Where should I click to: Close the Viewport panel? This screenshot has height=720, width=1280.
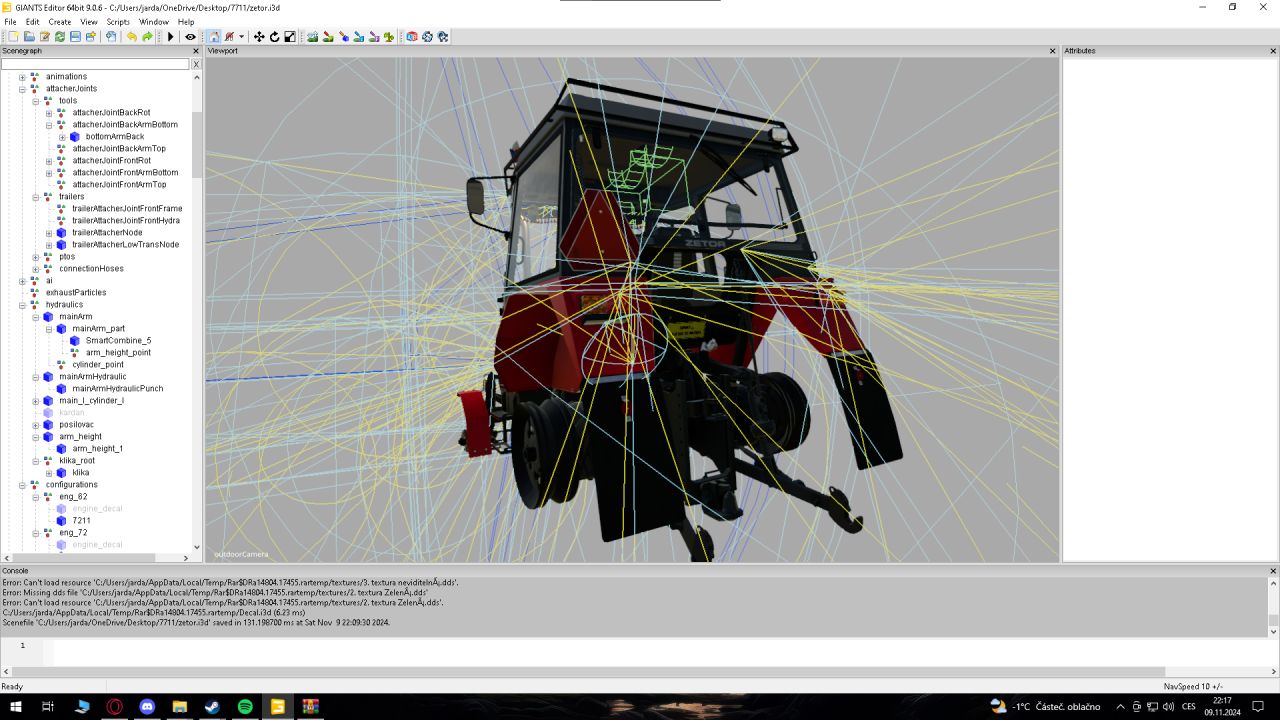click(x=1052, y=51)
